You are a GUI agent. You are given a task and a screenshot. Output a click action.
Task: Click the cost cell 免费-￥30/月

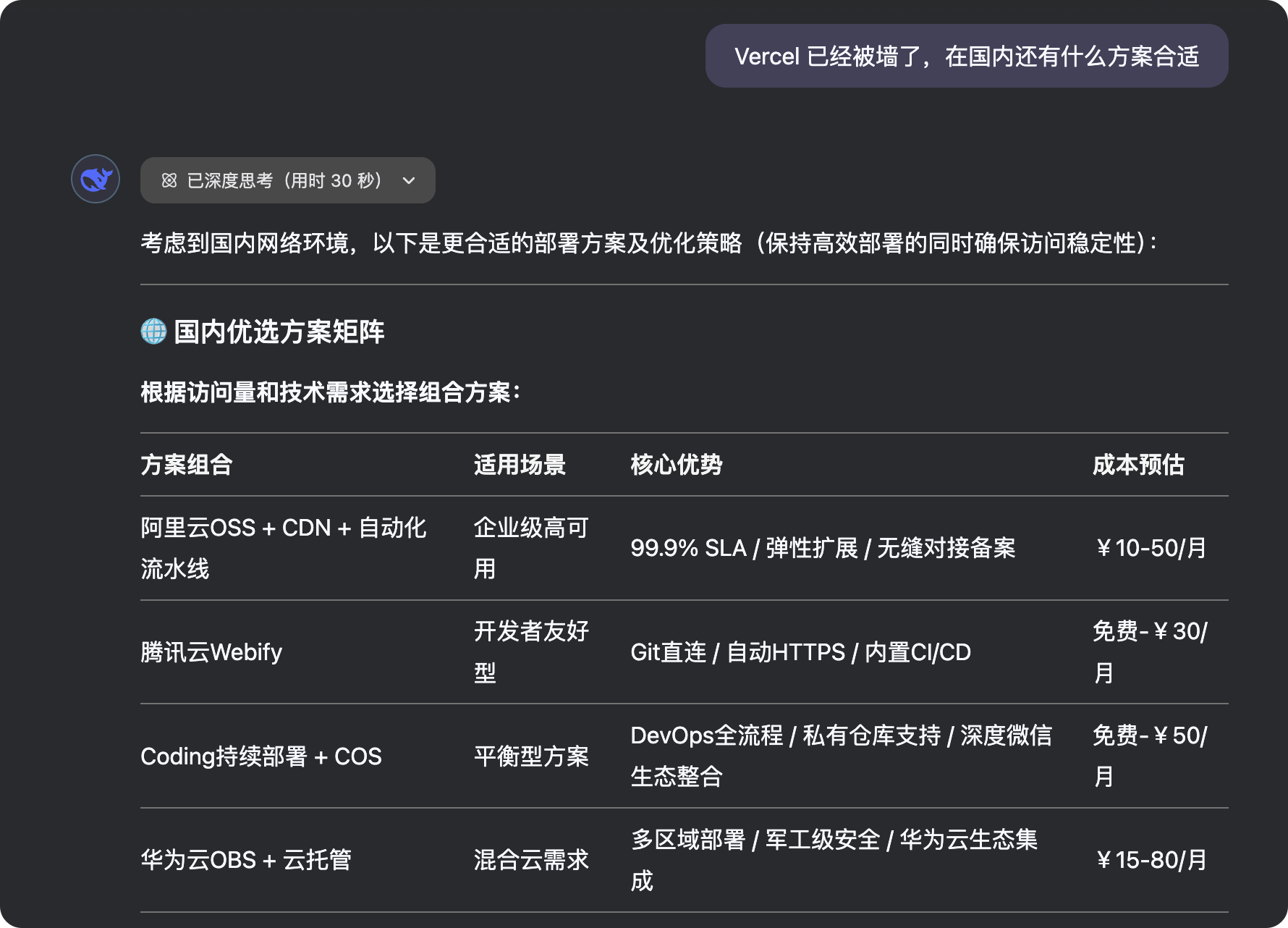coord(1150,652)
